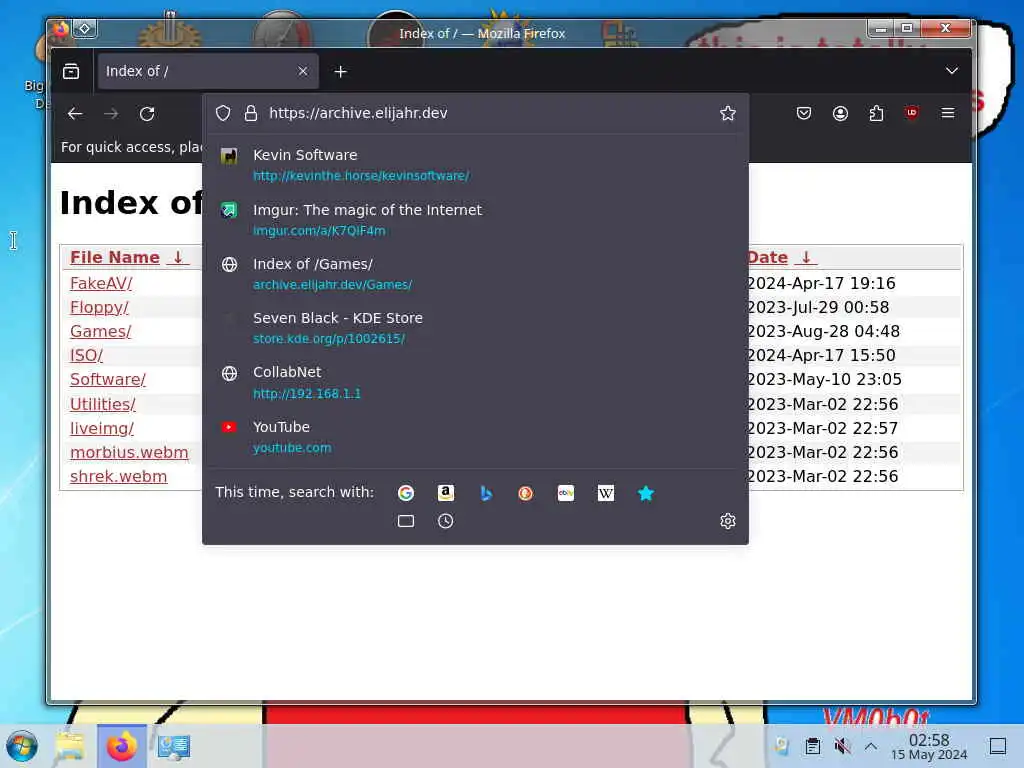The width and height of the screenshot is (1024, 768).
Task: Click Firefox taskbar button
Action: tap(122, 746)
